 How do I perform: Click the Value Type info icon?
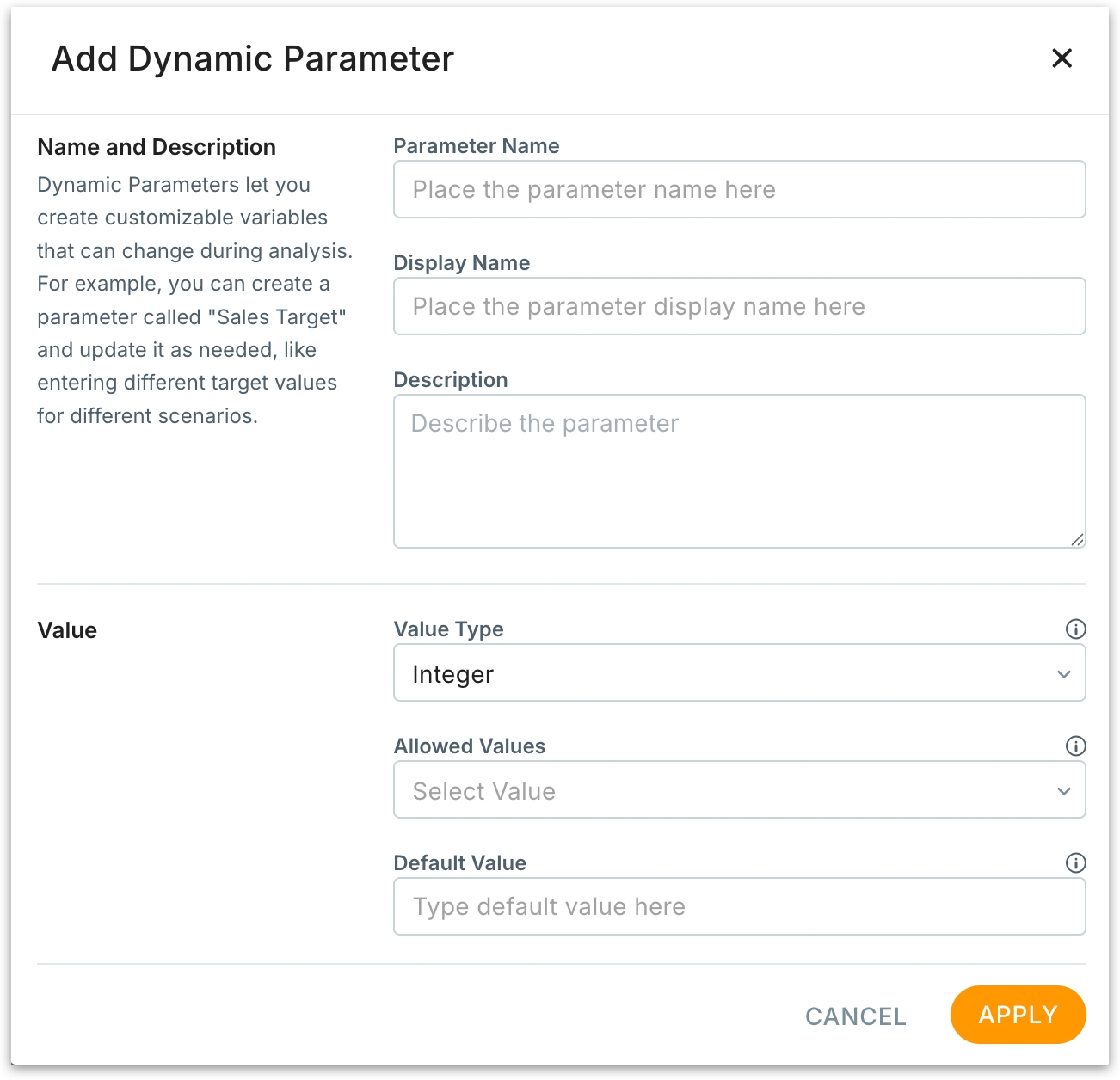click(1075, 629)
